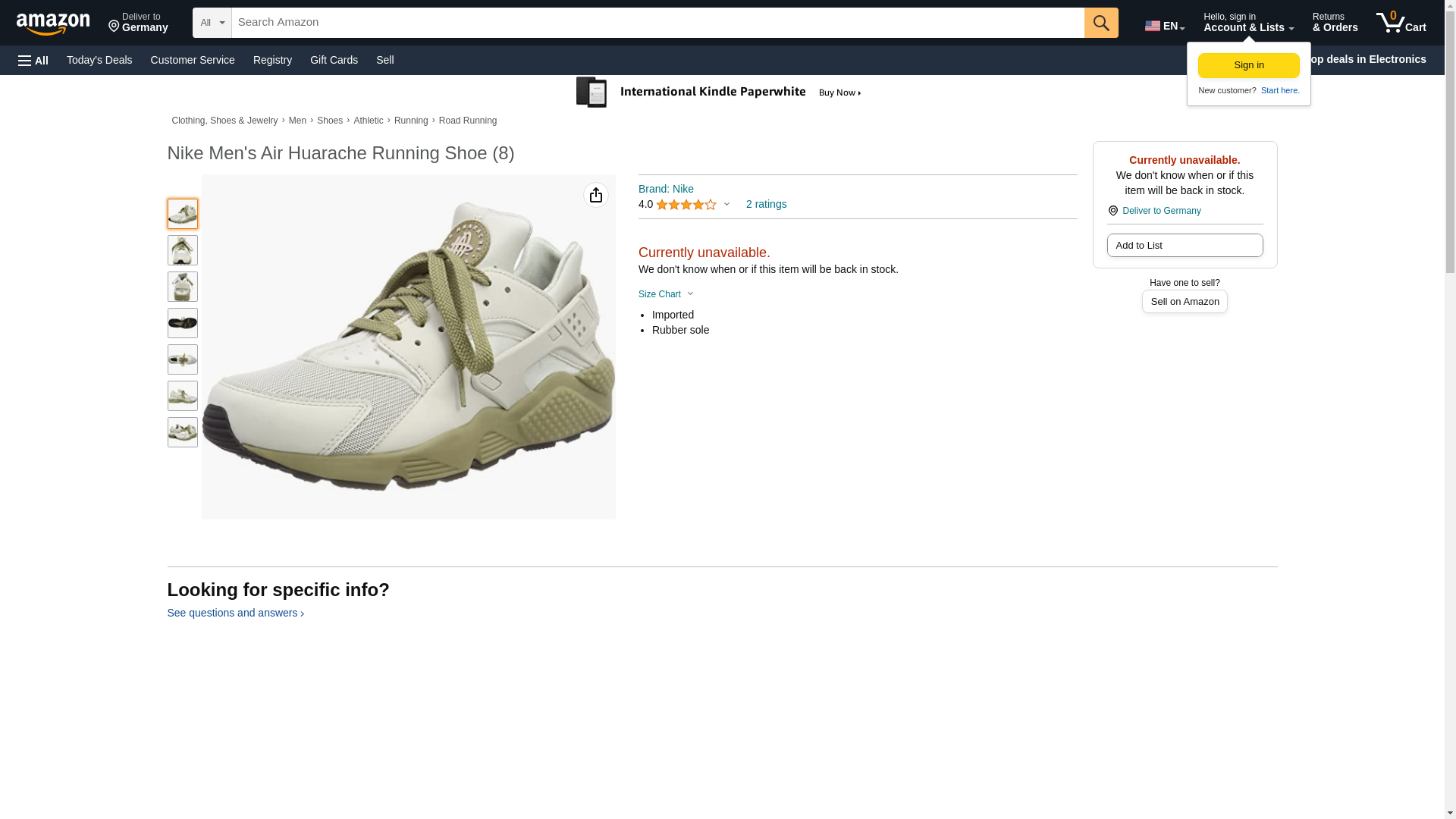Focus the Search Amazon input field
The height and width of the screenshot is (819, 1456).
657,23
